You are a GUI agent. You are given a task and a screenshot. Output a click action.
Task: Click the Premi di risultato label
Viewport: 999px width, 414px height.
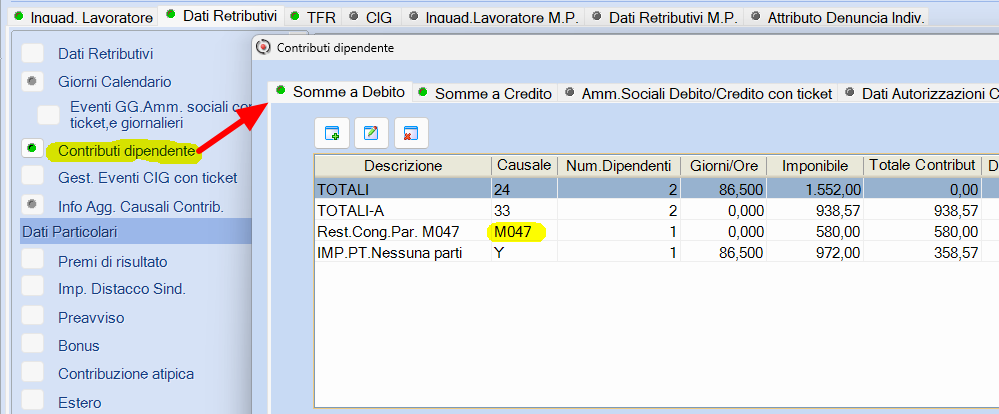[113, 261]
